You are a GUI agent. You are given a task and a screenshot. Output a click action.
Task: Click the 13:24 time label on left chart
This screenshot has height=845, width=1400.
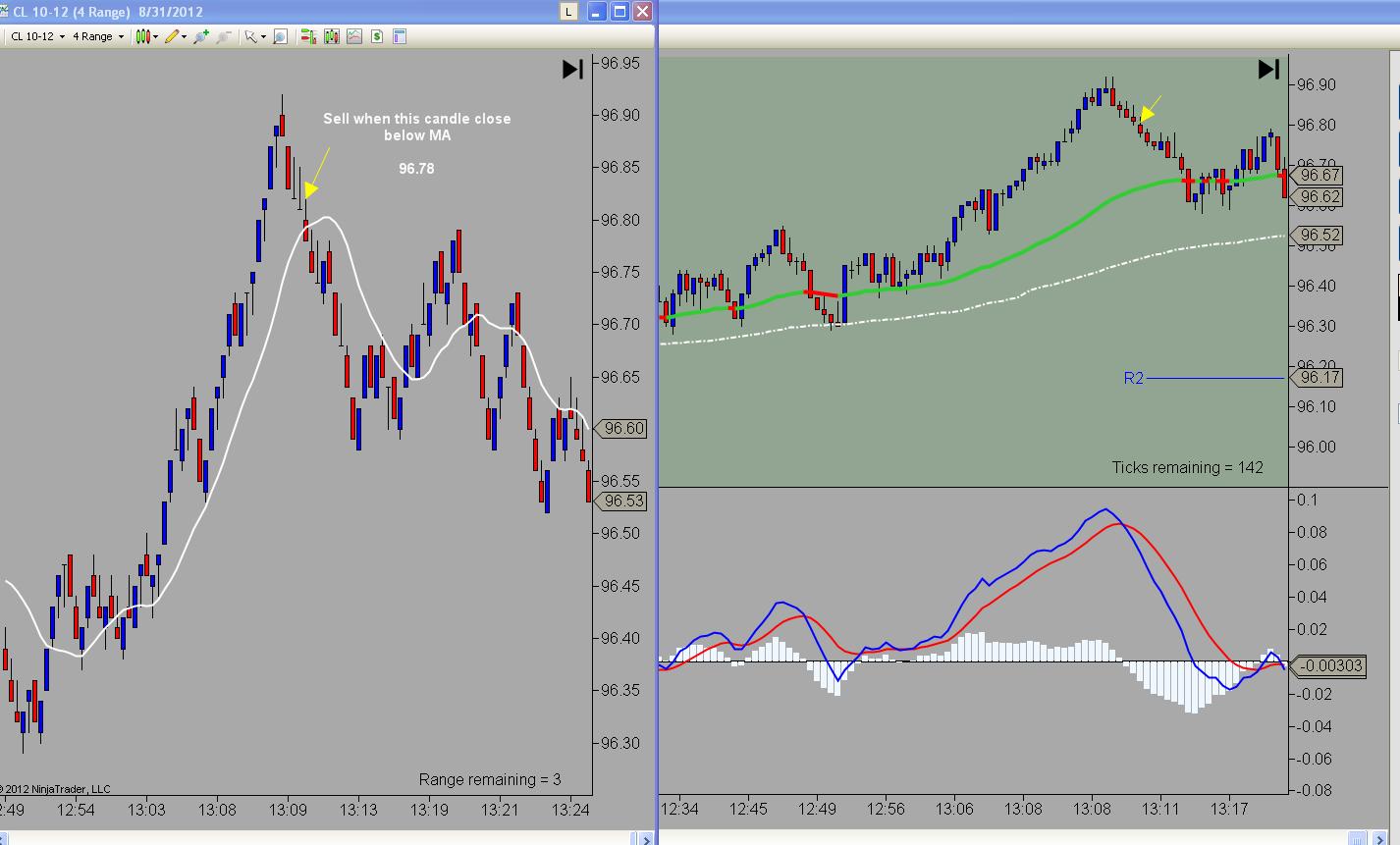click(x=569, y=810)
